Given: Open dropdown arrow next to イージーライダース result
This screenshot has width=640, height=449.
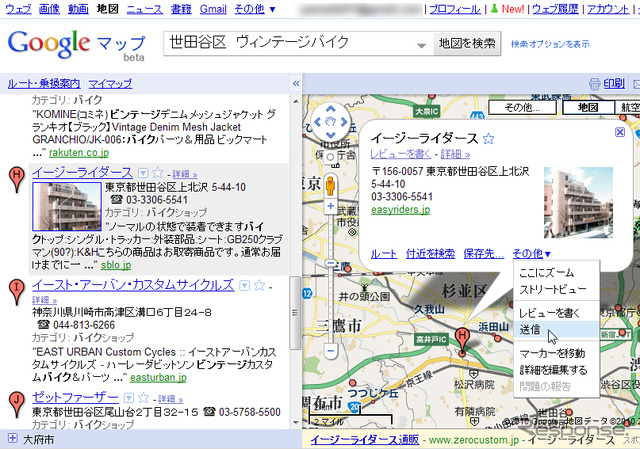Looking at the screenshot, I should click(143, 173).
